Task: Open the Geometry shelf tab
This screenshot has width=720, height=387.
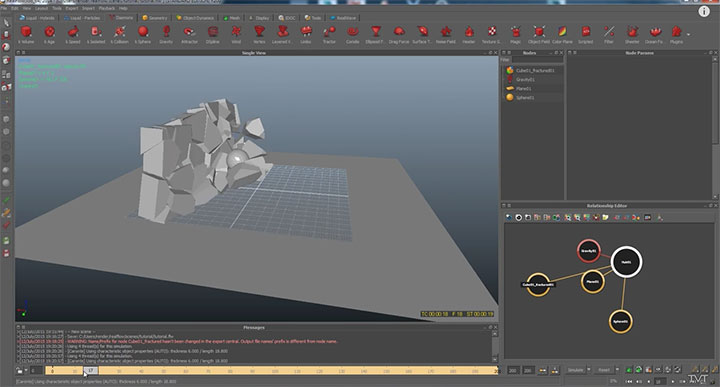Action: [x=154, y=18]
